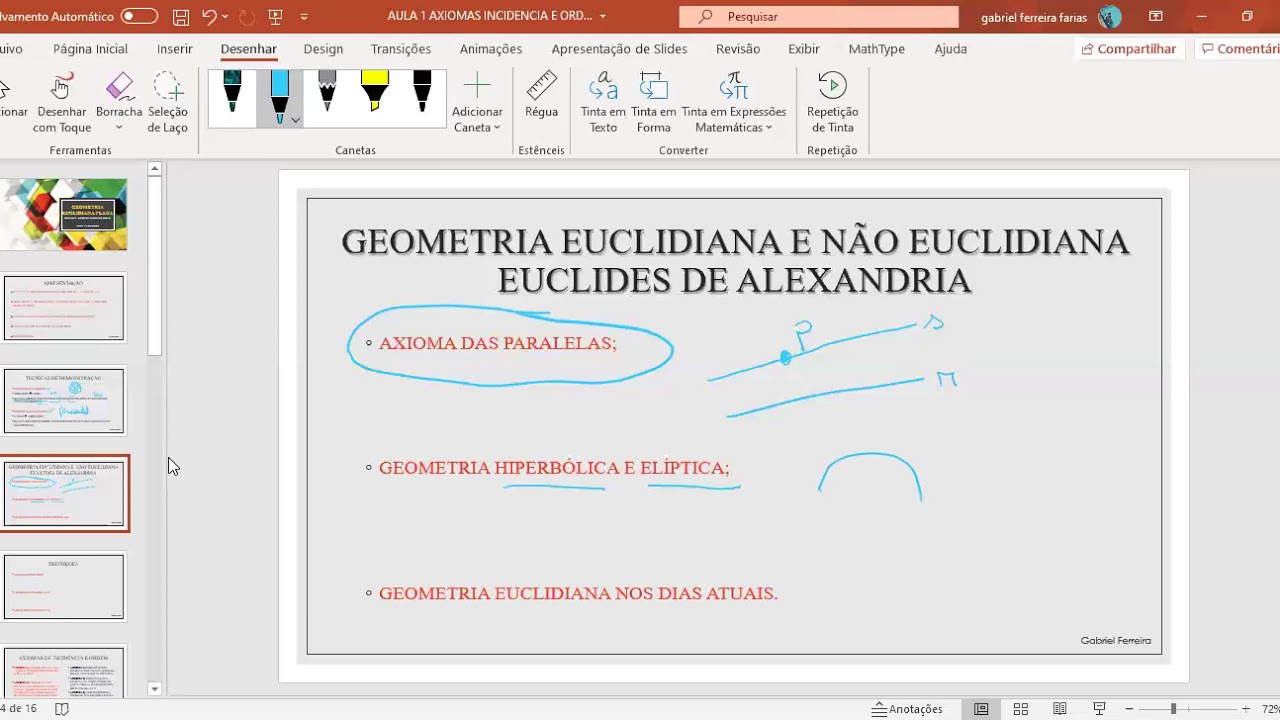Open Customize Quick Access Toolbar dropdown
The image size is (1280, 720).
304,17
